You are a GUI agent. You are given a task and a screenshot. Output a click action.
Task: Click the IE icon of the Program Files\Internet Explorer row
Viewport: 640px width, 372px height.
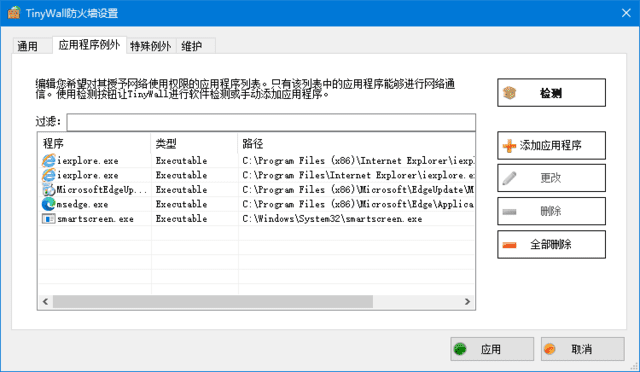coord(49,175)
